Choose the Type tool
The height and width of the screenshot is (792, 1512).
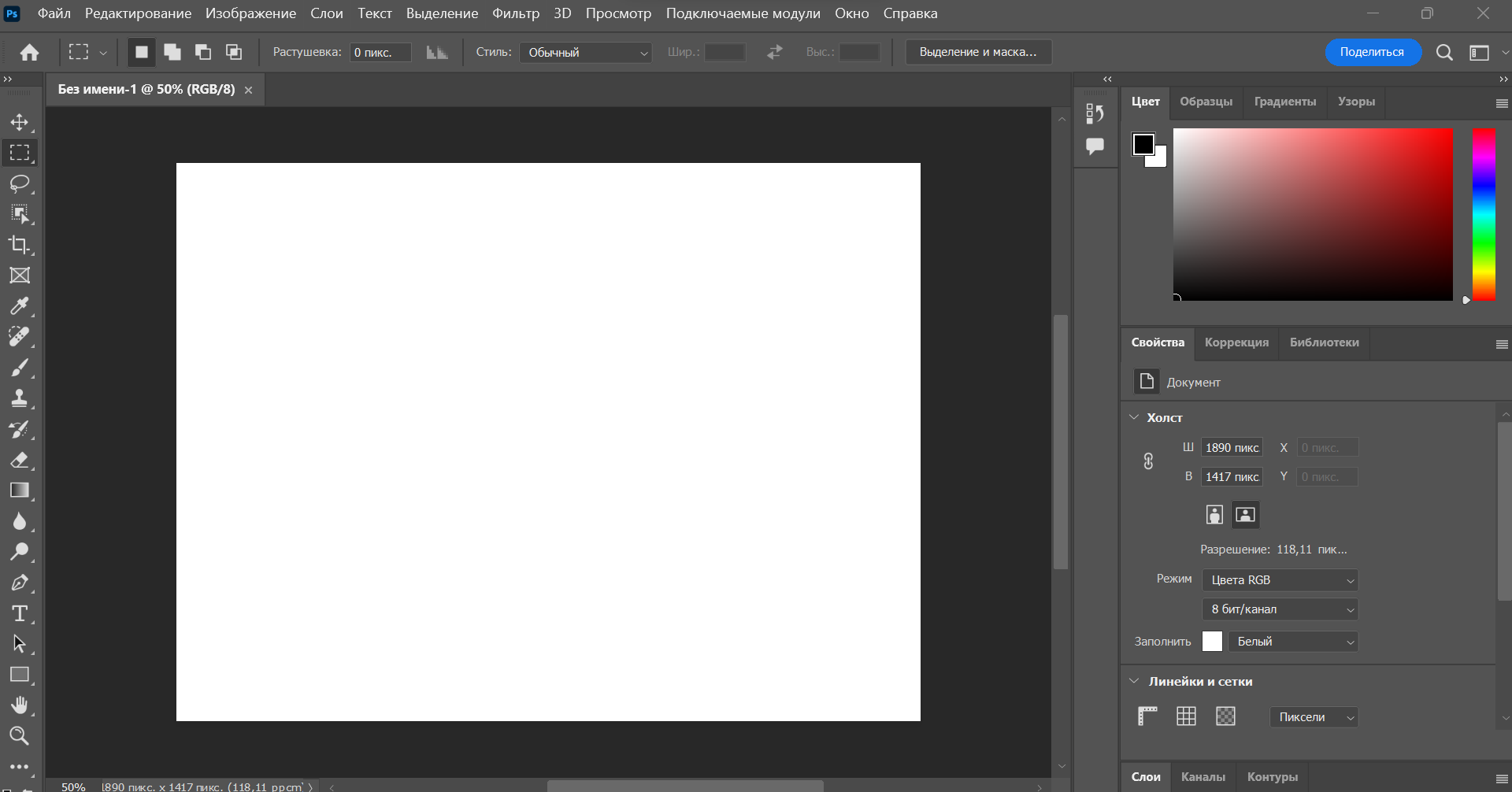point(20,613)
